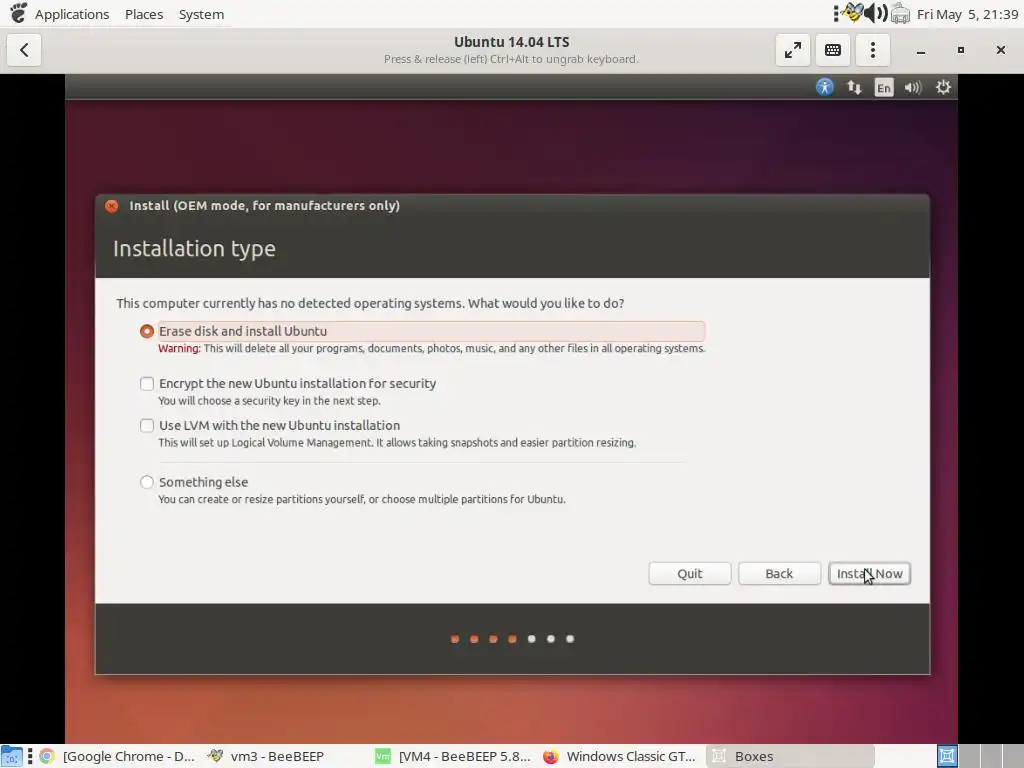This screenshot has width=1024, height=768.
Task: Open the network indicator in Ubuntu panel
Action: [854, 87]
